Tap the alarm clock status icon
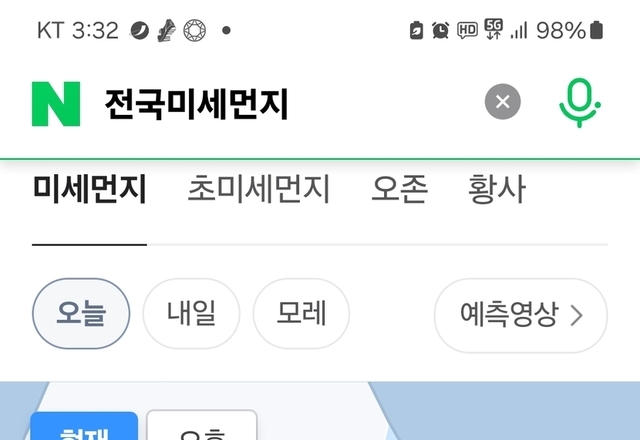 tap(440, 30)
